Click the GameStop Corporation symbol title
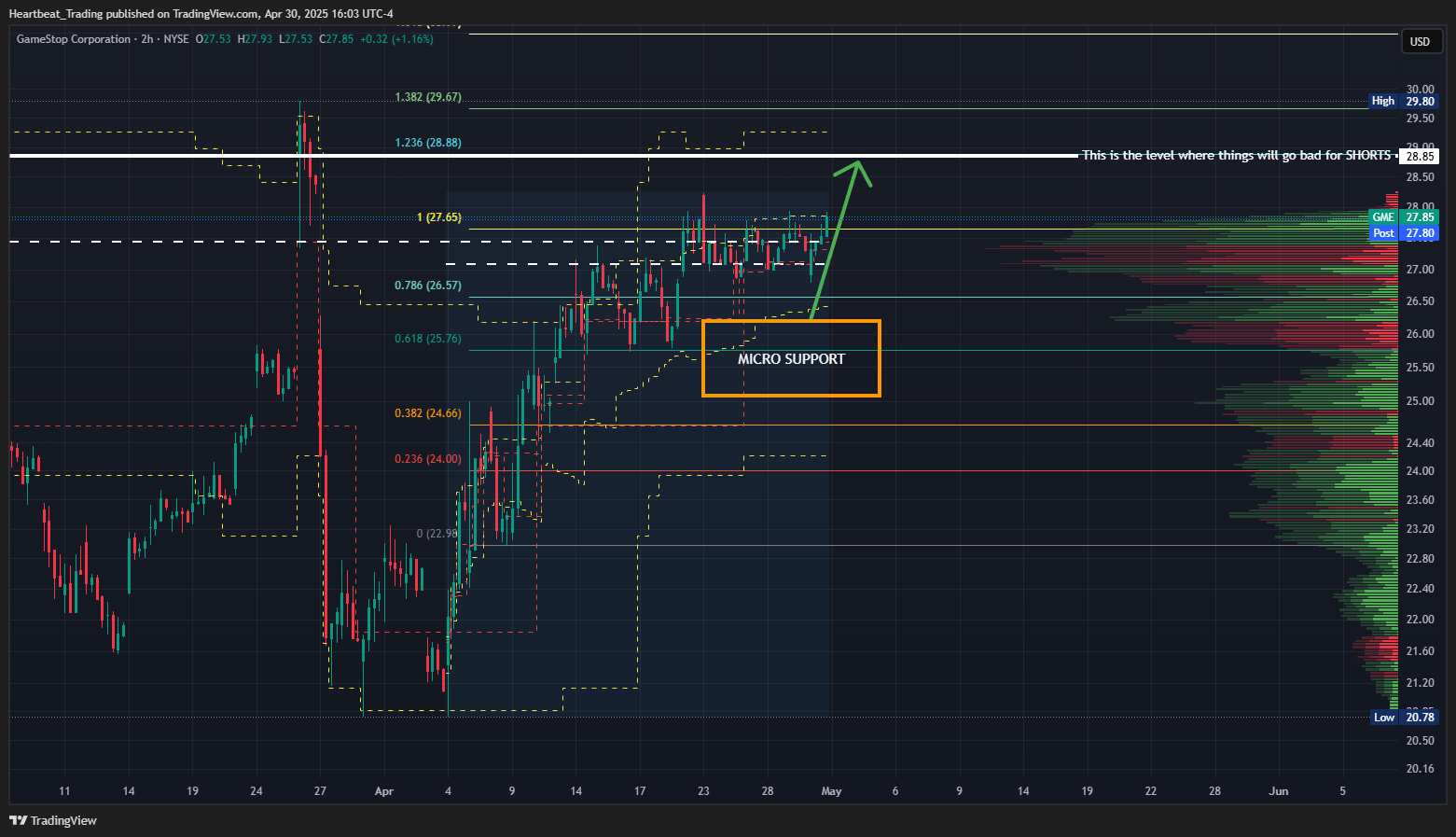This screenshot has width=1456, height=837. (x=74, y=39)
